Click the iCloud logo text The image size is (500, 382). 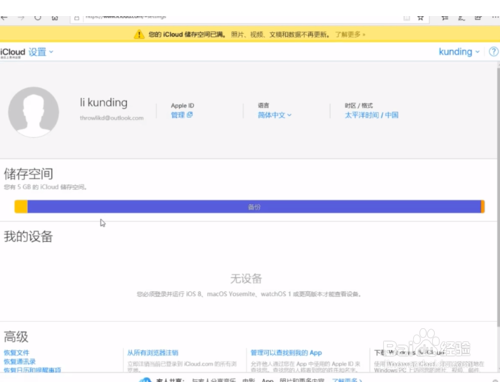13,52
